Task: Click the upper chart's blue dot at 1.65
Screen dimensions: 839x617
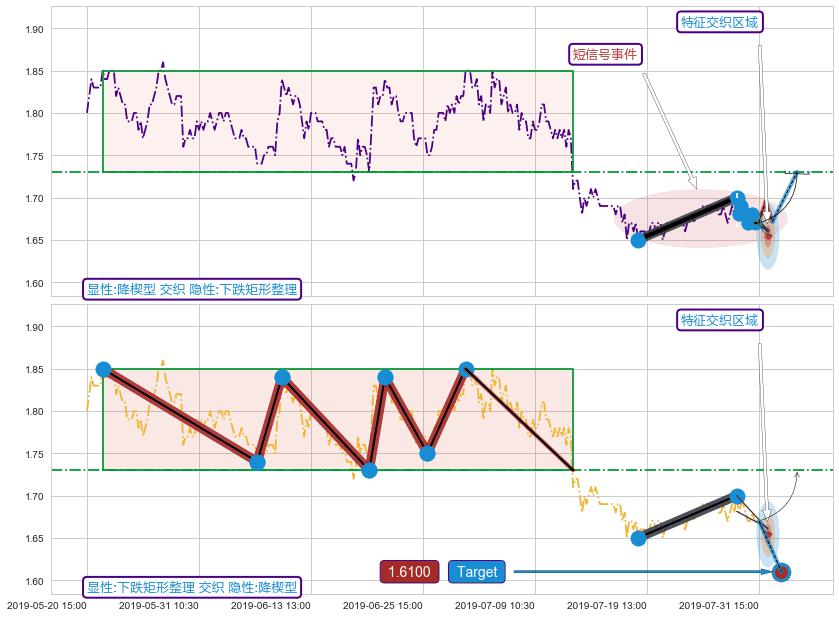Action: tap(638, 240)
